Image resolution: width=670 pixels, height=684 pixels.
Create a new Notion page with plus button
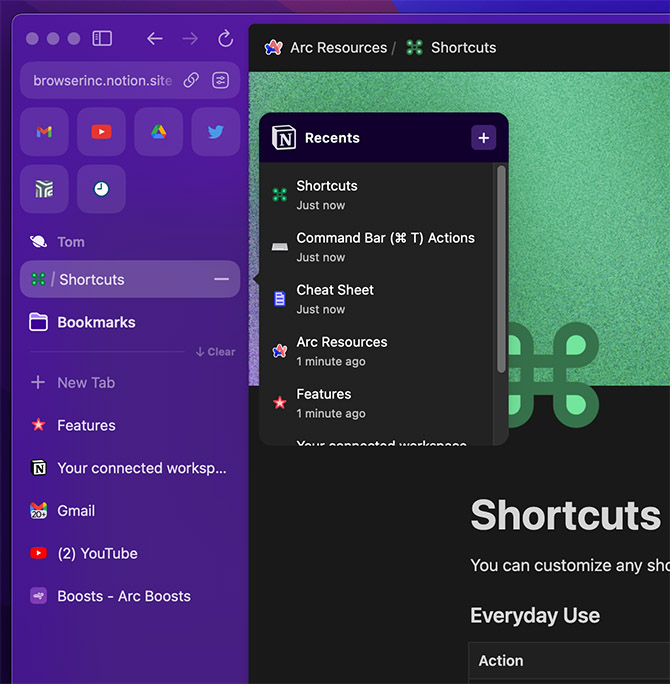coord(483,138)
